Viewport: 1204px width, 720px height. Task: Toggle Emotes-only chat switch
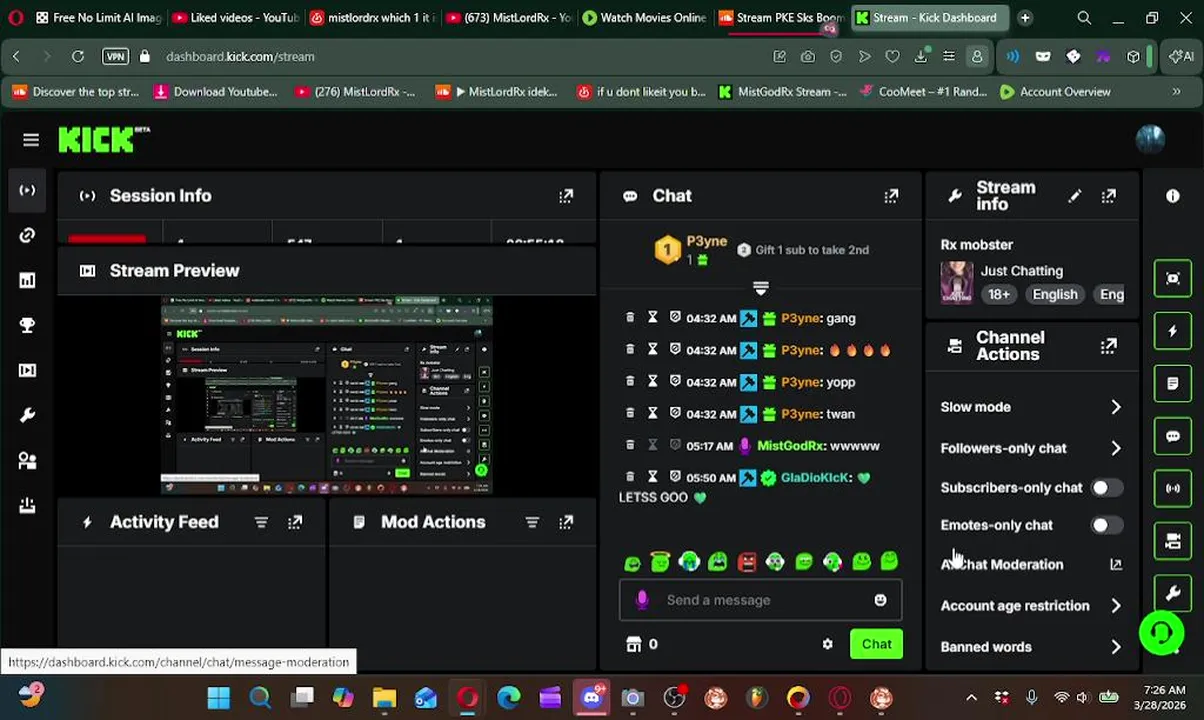point(1106,525)
